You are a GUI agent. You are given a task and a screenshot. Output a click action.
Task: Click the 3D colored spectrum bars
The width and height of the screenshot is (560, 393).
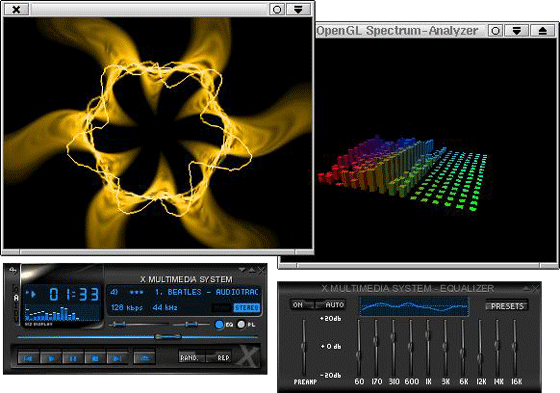click(402, 174)
